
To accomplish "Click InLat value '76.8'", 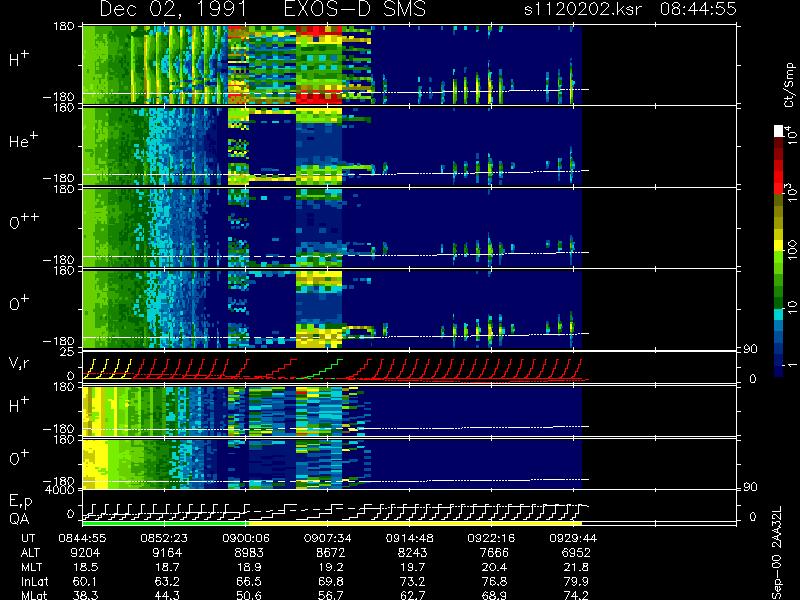I will point(494,581).
